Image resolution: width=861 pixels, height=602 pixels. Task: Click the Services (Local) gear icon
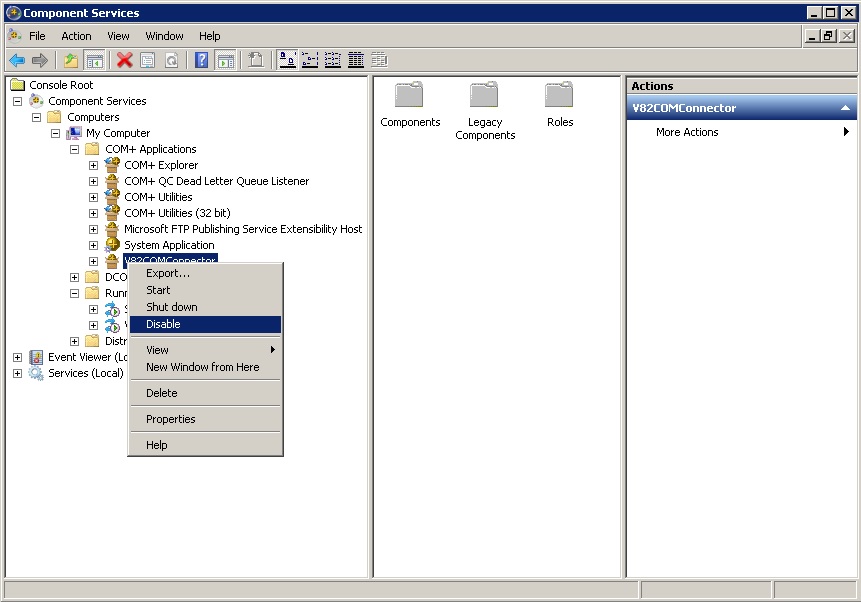point(36,373)
